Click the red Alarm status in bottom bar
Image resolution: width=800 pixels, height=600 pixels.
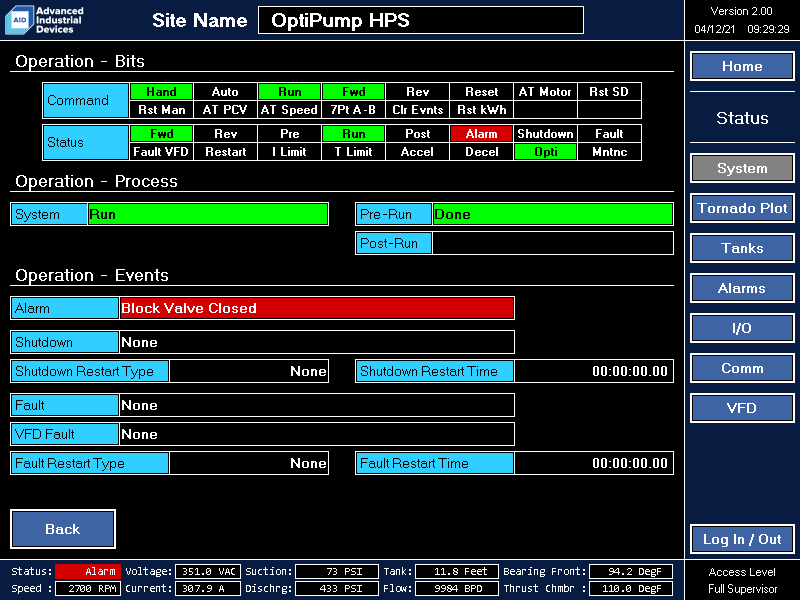(88, 571)
